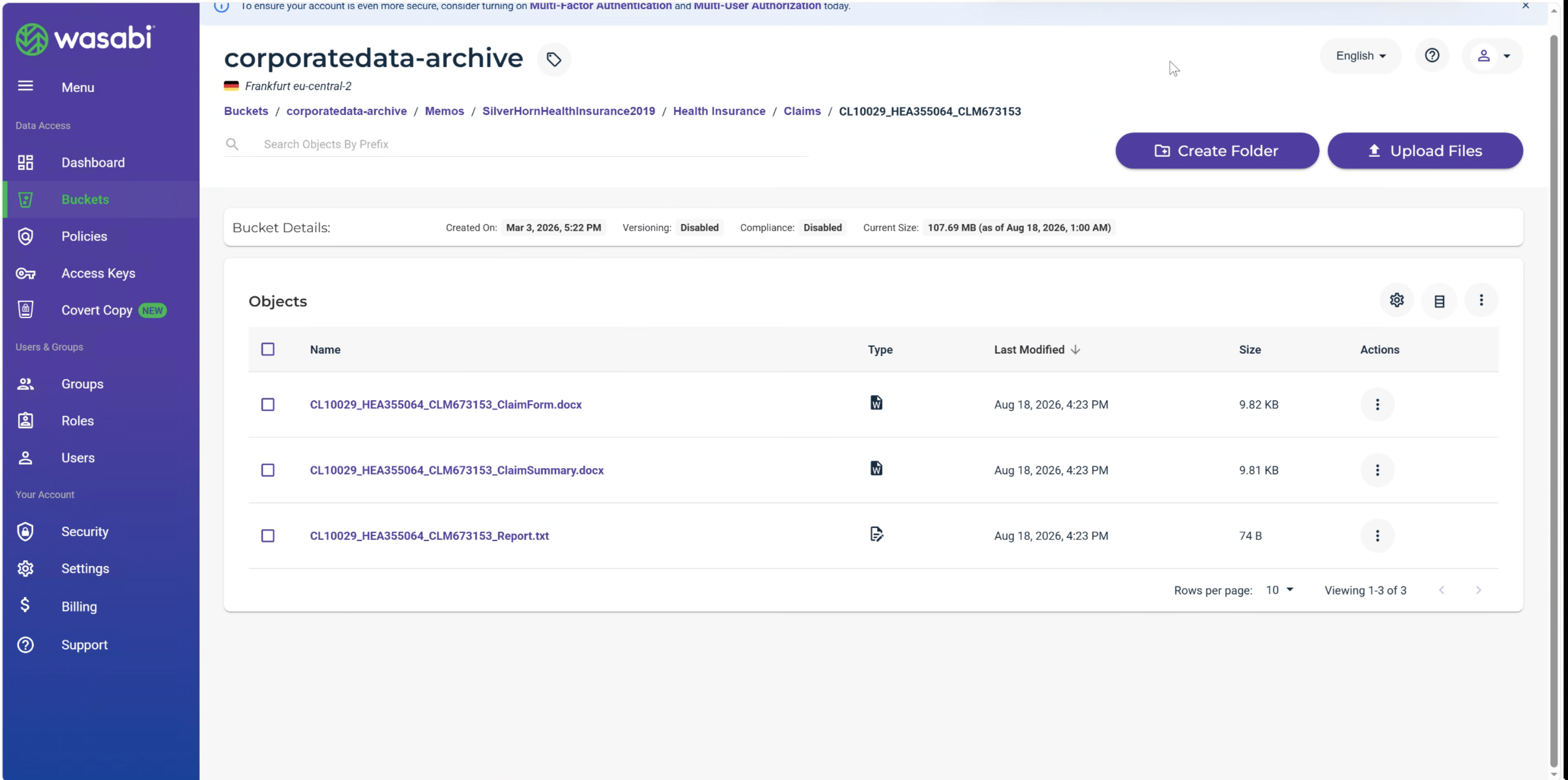Open CL10029_HEA355064_CLM673153_ClaimForm.docx
Screen dimensions: 1568x780
[x=445, y=405]
